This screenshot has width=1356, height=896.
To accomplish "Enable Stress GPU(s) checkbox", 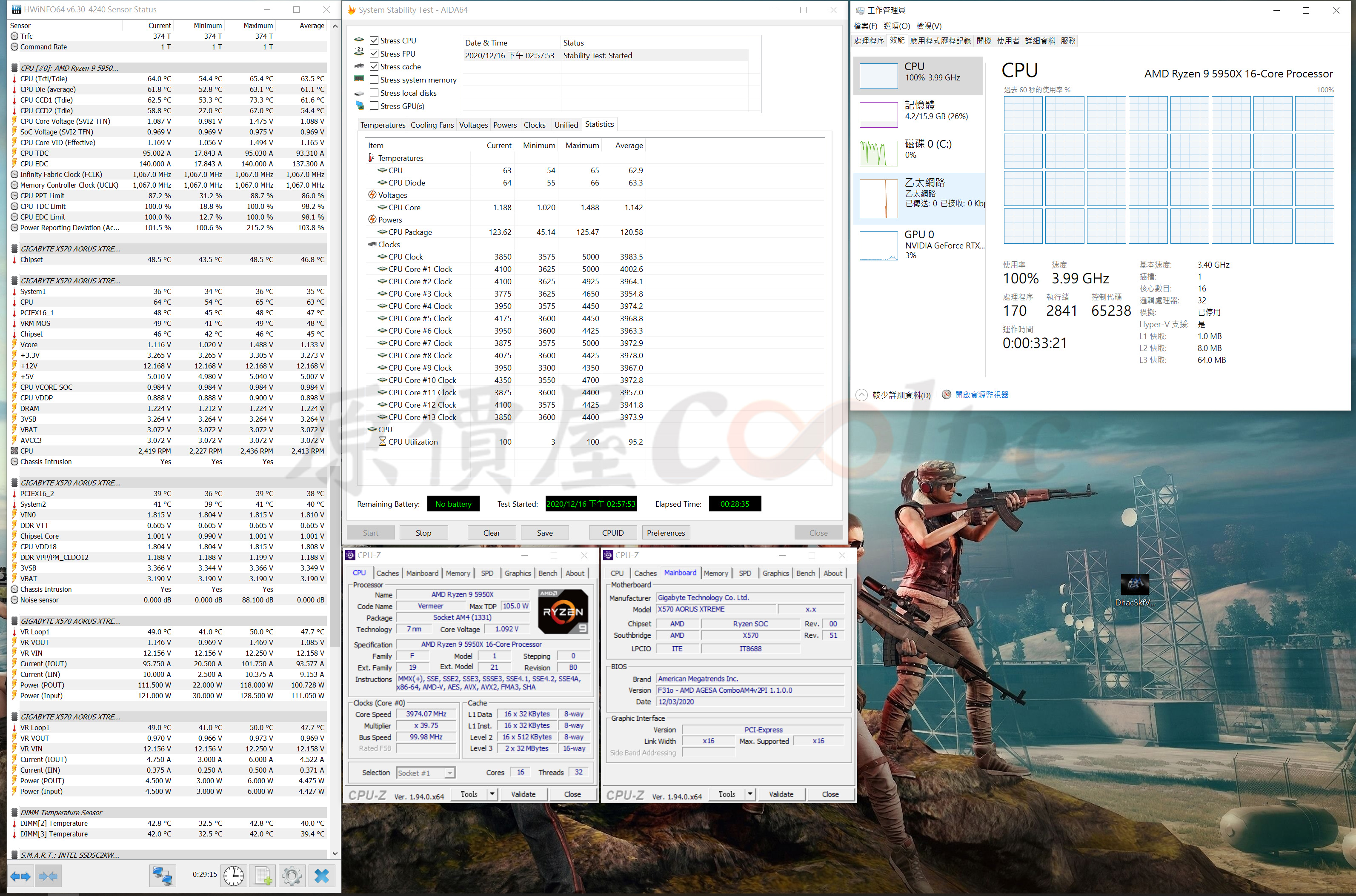I will click(374, 106).
